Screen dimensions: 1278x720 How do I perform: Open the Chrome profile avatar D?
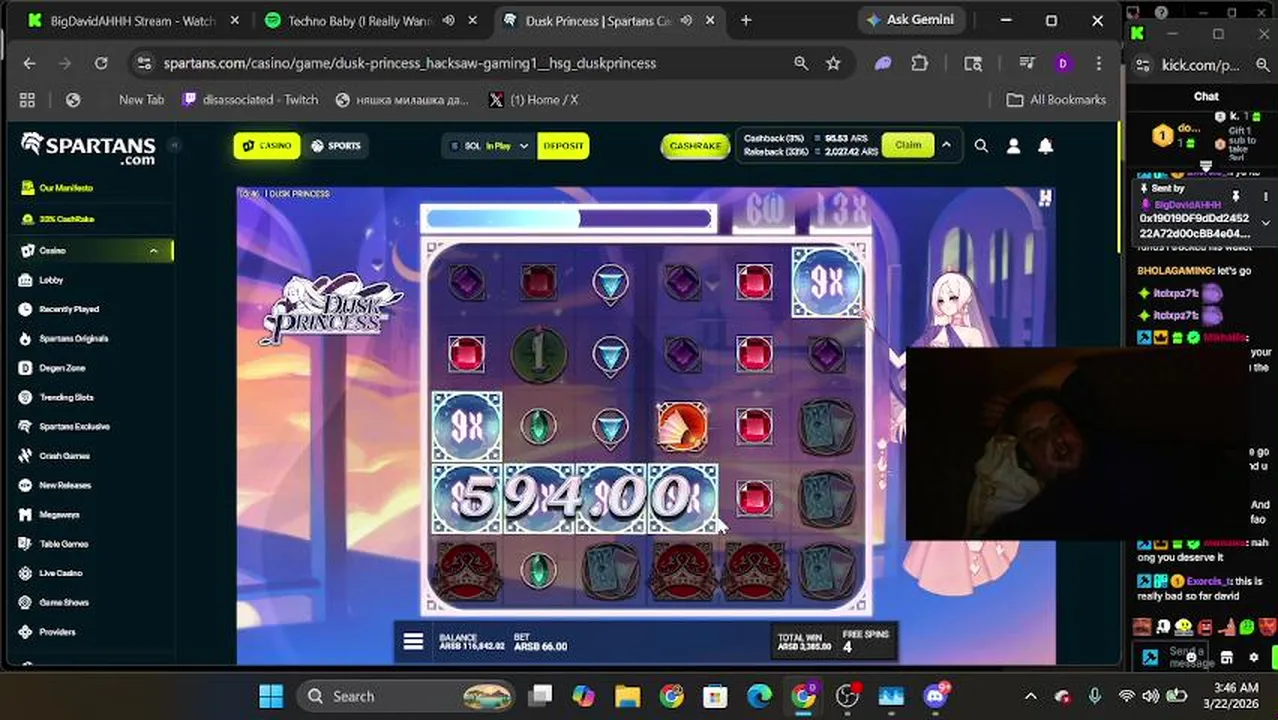click(1062, 63)
